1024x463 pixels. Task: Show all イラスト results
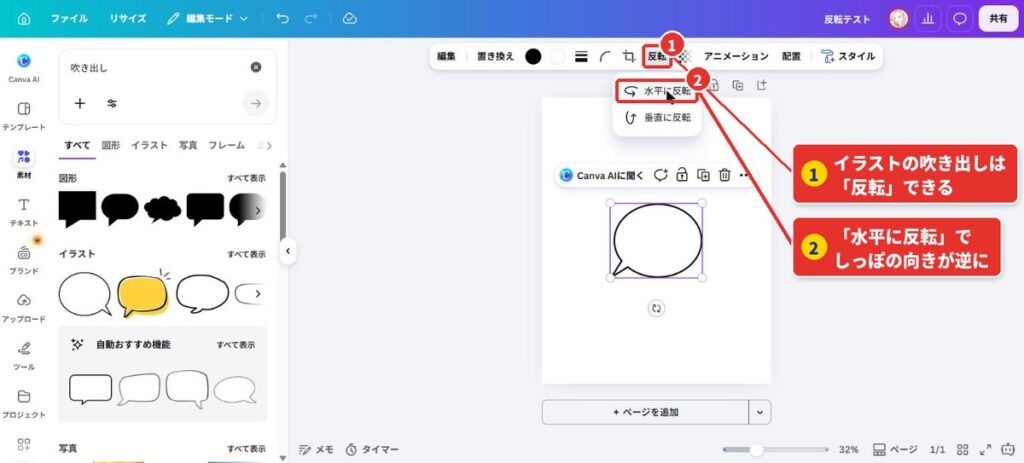tap(246, 254)
